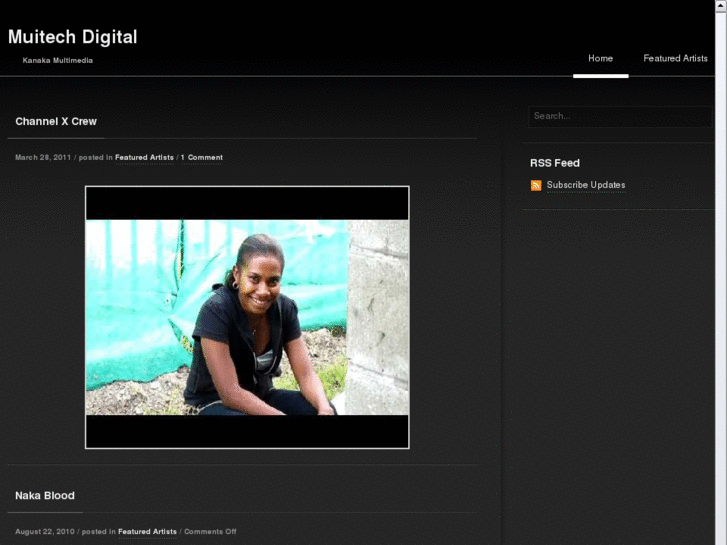The width and height of the screenshot is (727, 545).
Task: Click the black bar above the photo
Action: pyautogui.click(x=247, y=203)
